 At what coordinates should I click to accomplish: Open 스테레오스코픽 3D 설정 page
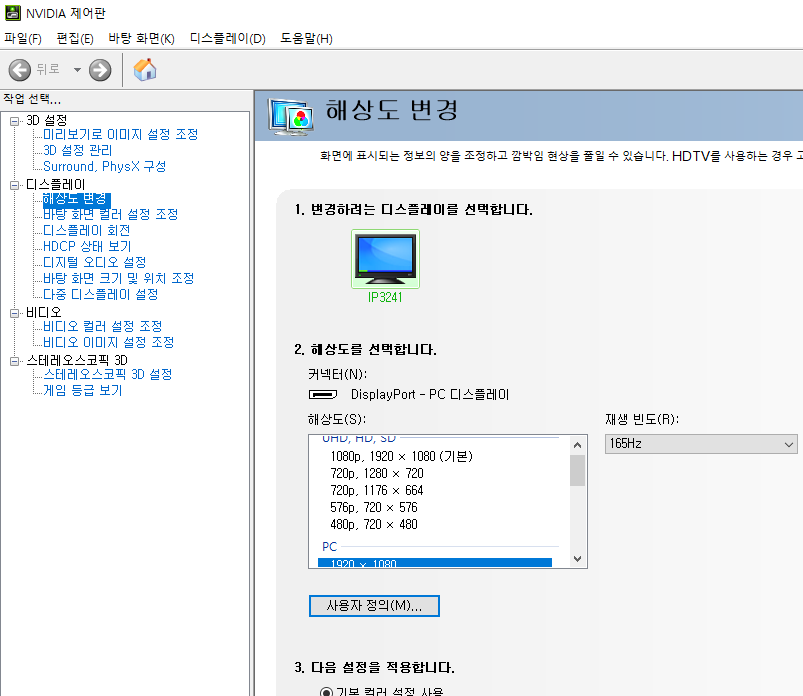pyautogui.click(x=108, y=374)
